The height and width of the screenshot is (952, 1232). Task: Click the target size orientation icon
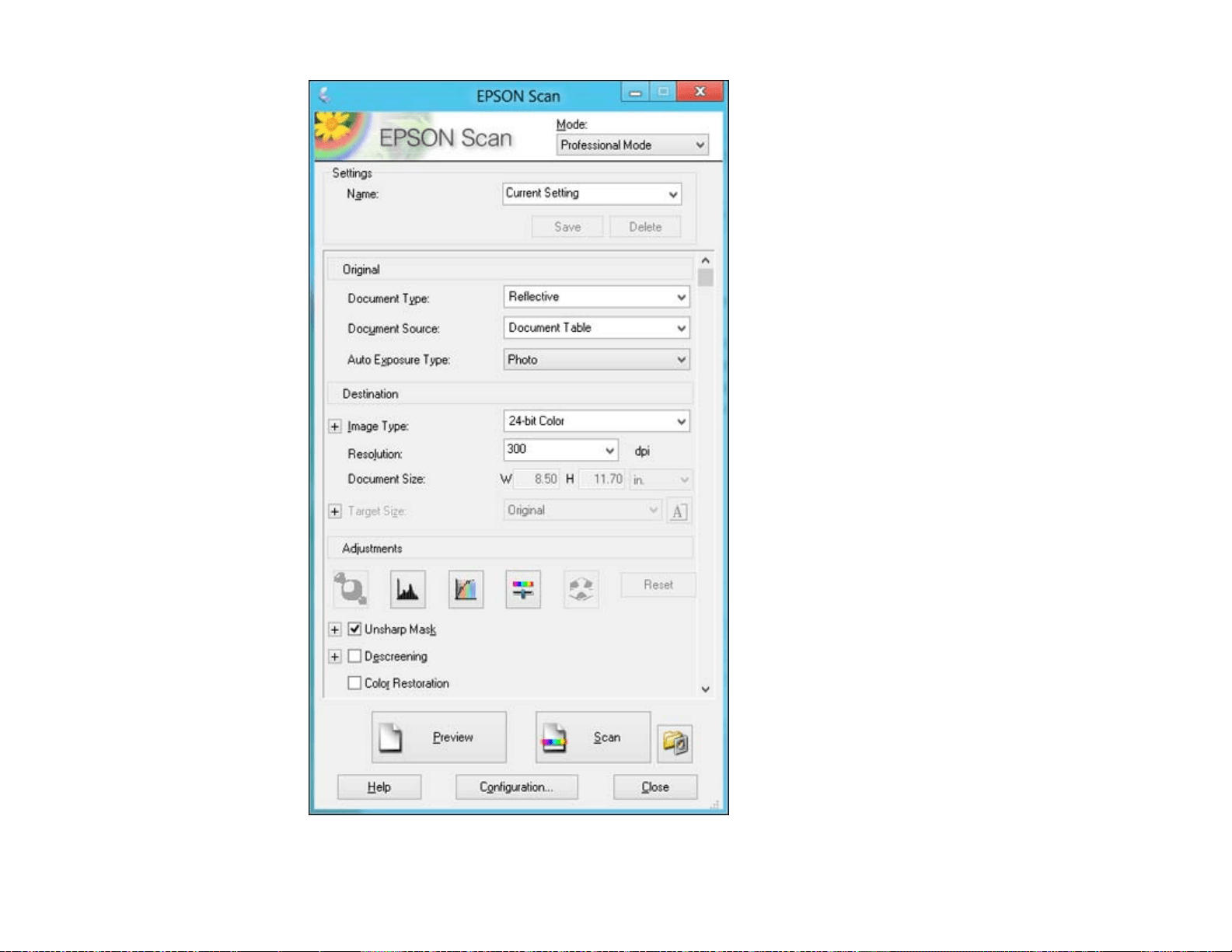click(x=679, y=511)
